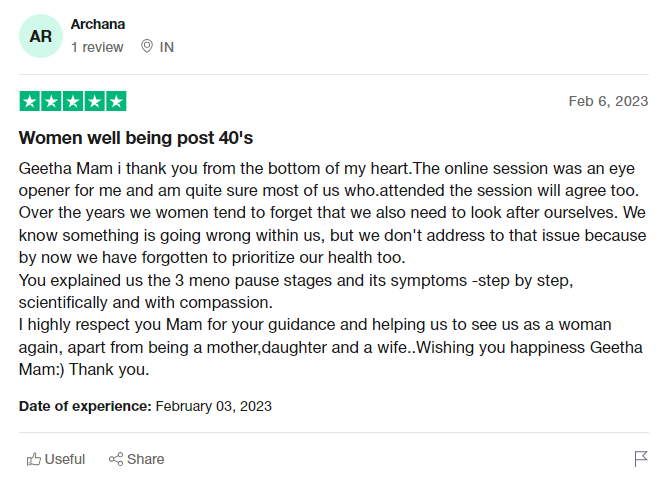This screenshot has height=481, width=668.
Task: Click the share network icon
Action: [116, 459]
